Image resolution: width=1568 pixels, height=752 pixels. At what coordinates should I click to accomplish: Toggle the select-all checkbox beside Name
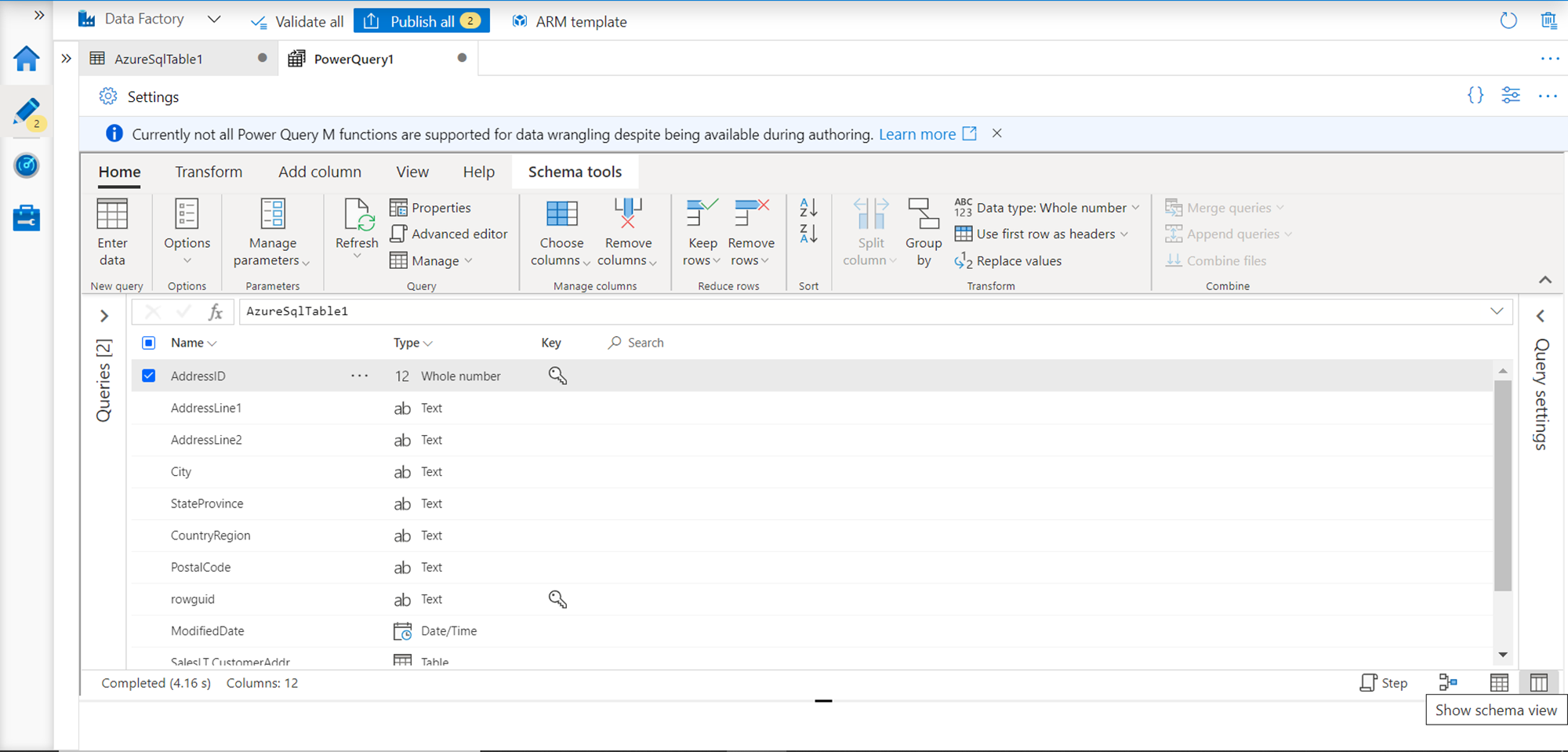(149, 343)
